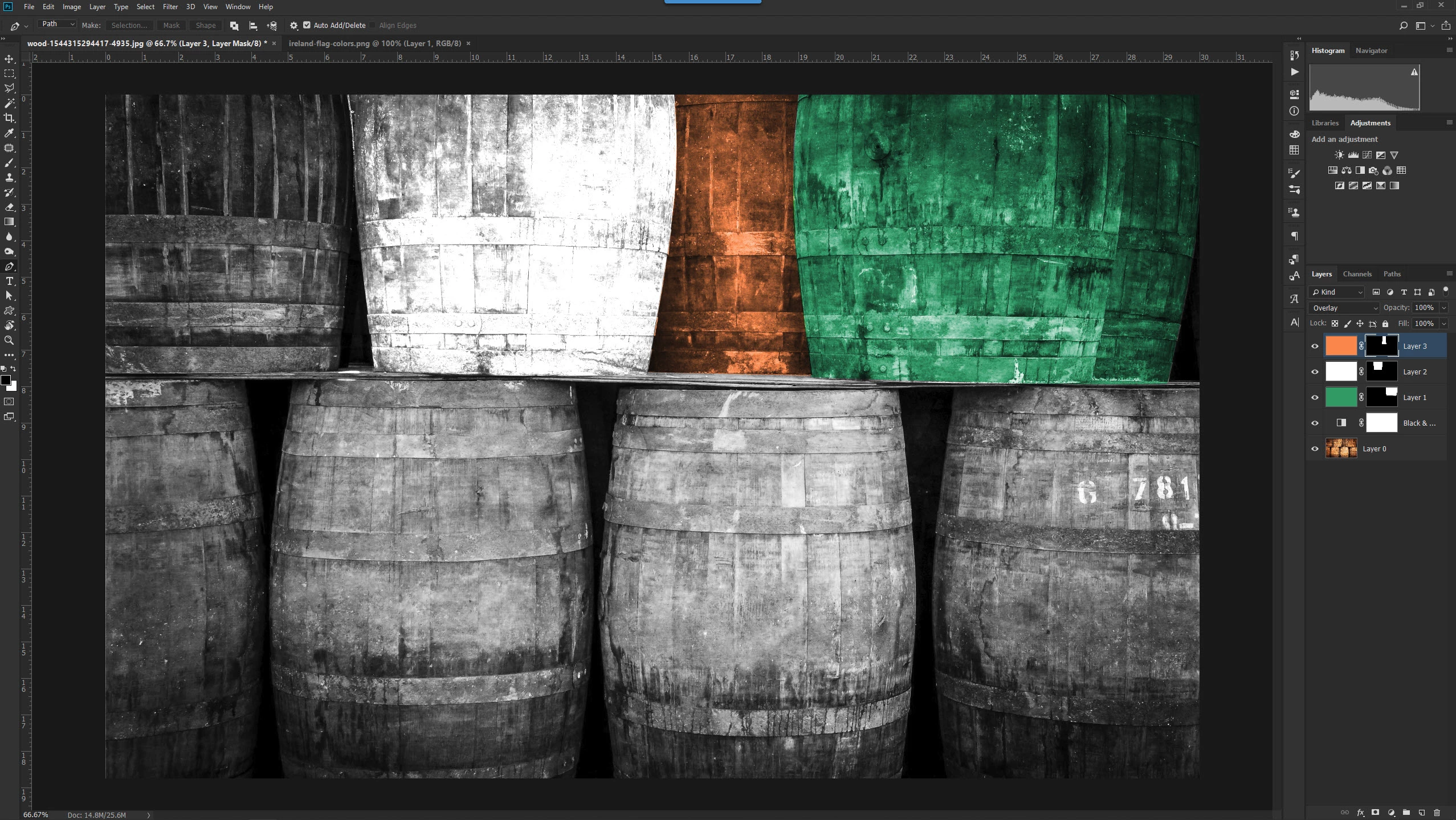Screen dimensions: 1456x820
Task: Add Brightness/Contrast adjustment icon
Action: [1339, 155]
